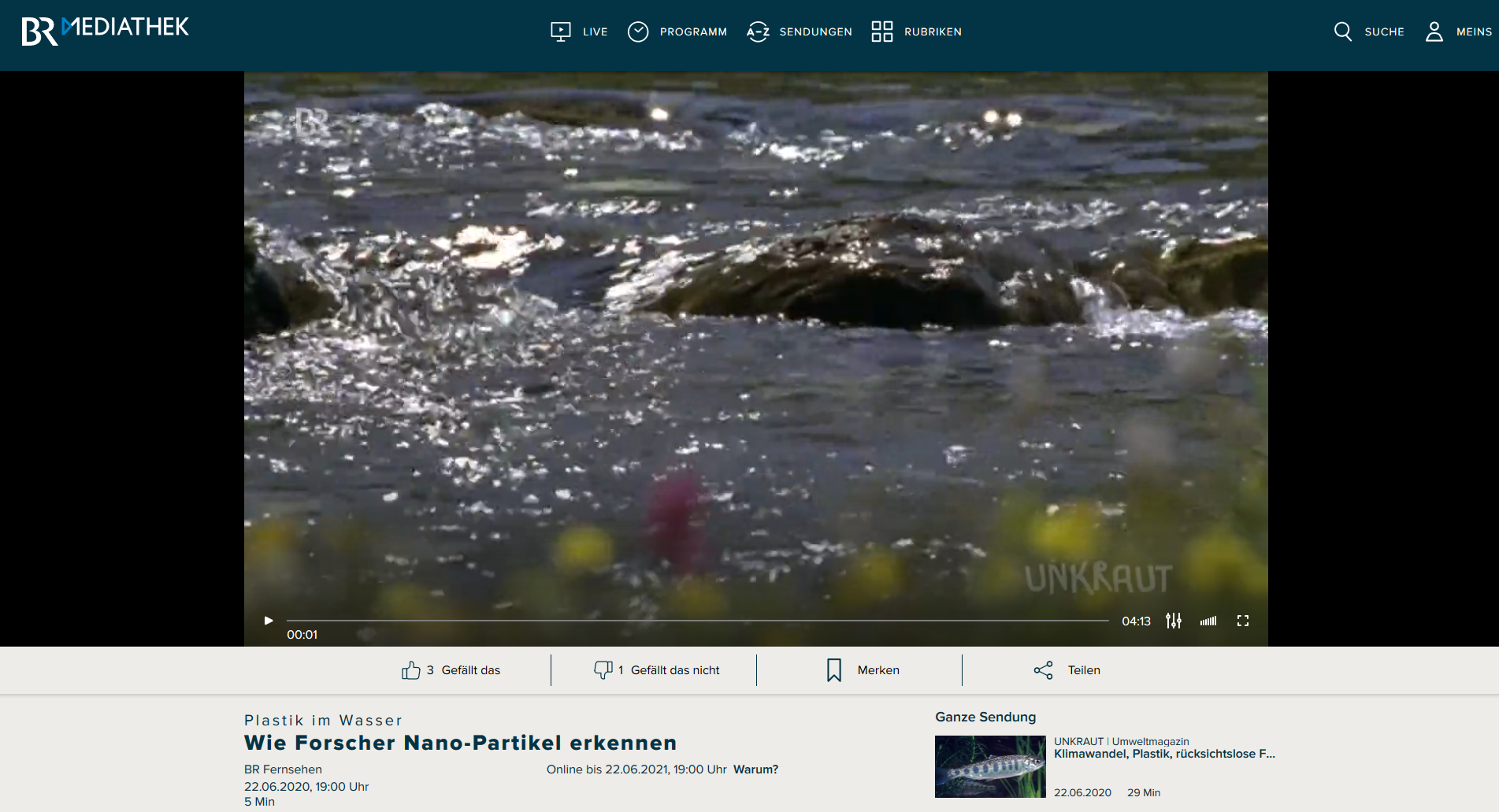The image size is (1499, 812).
Task: Open Klimawandel, Plastik, rücksichtslose F... link
Action: click(1164, 754)
